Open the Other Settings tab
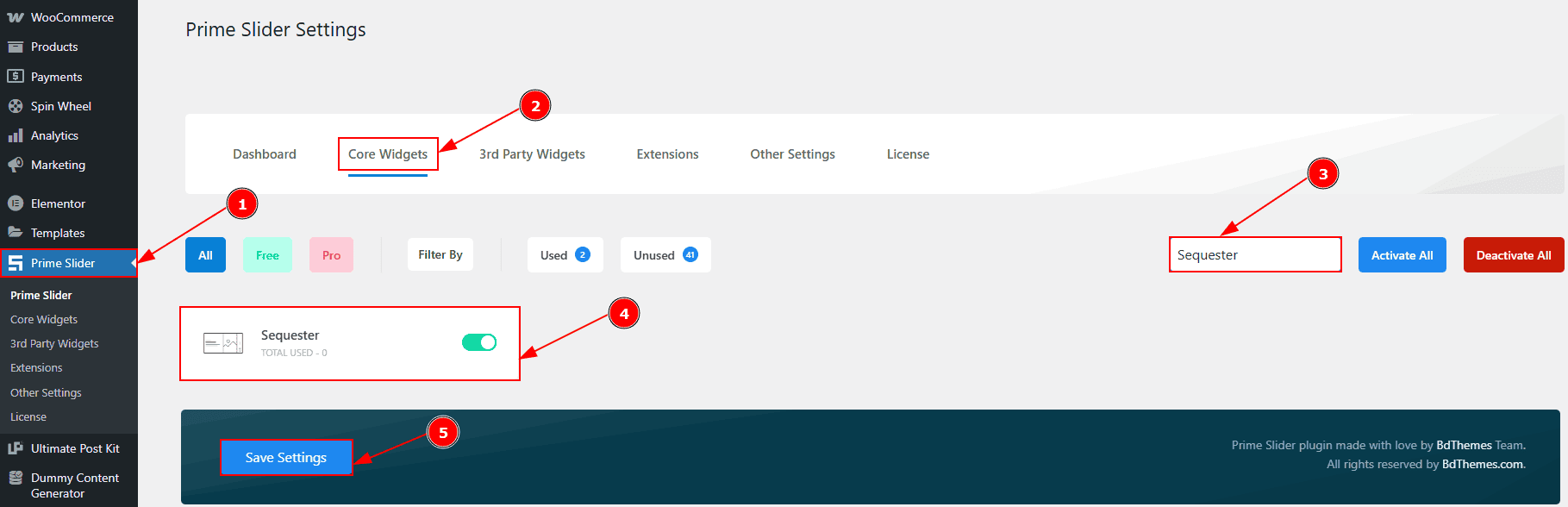 [x=792, y=154]
